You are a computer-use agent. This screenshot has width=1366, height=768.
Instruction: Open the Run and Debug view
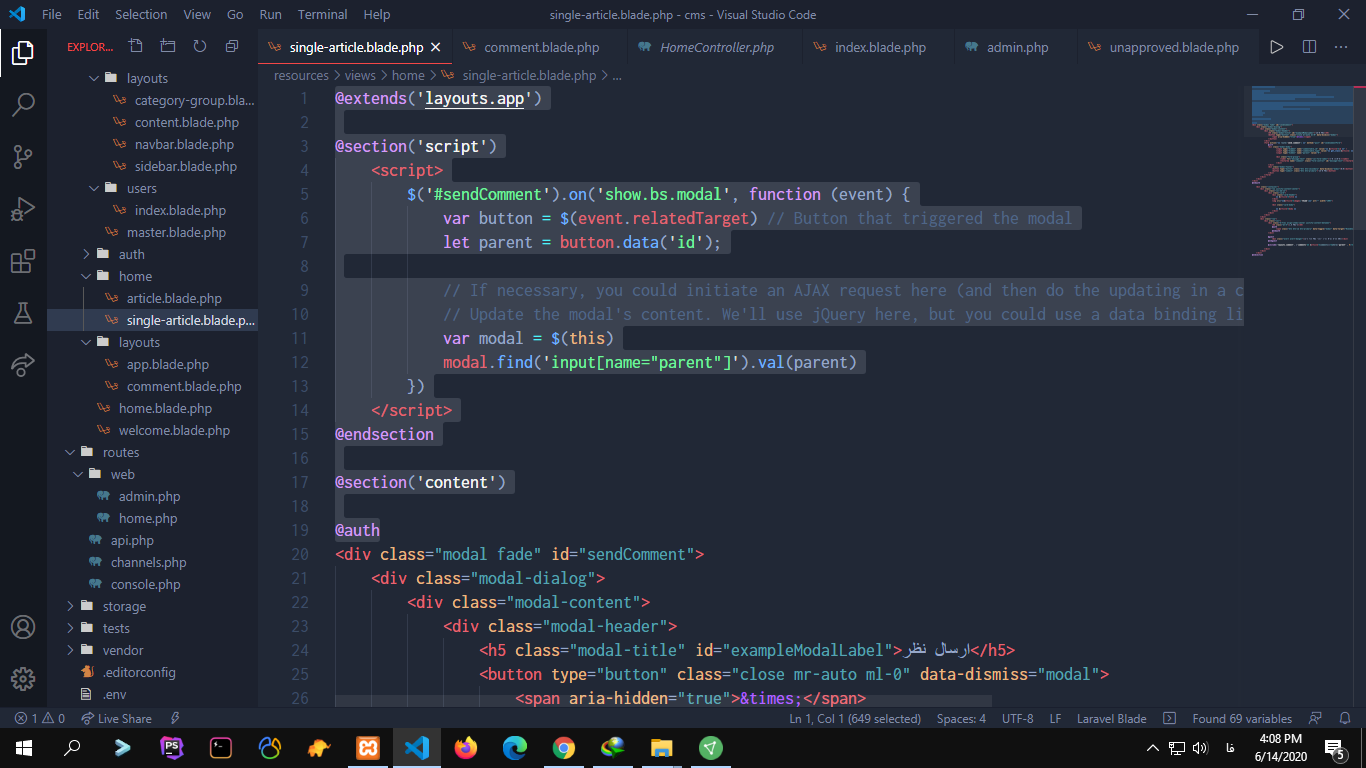[x=23, y=210]
